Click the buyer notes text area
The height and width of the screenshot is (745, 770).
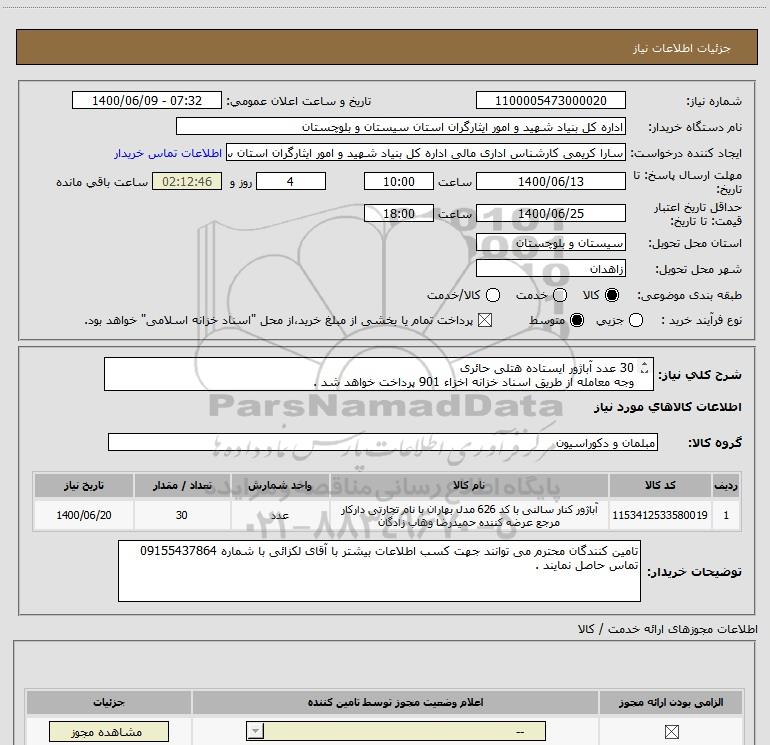click(x=379, y=571)
